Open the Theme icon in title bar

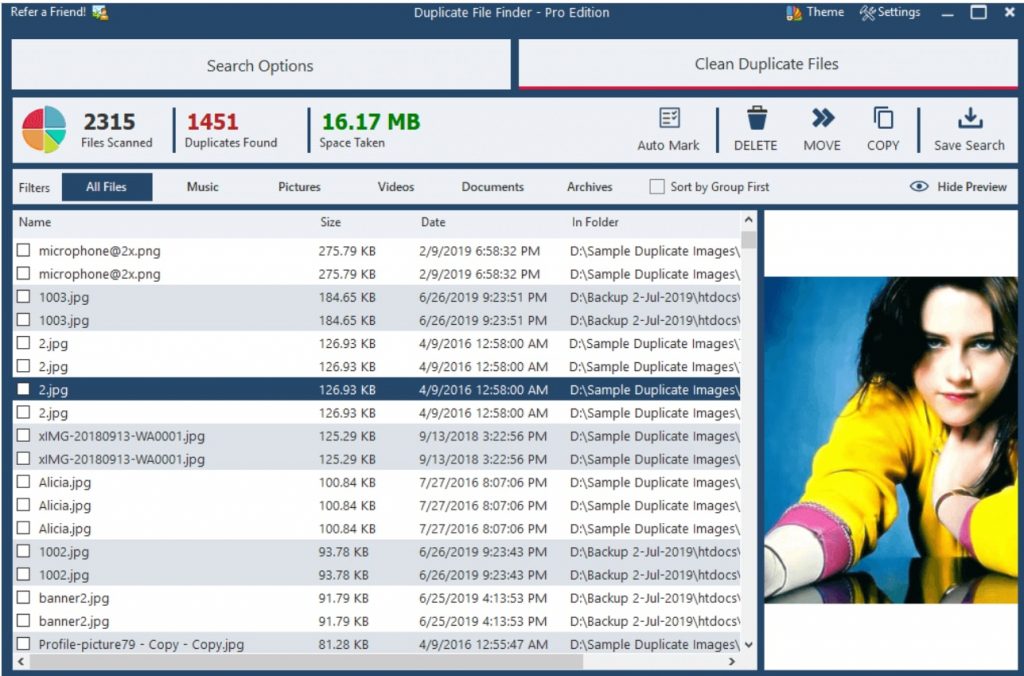tap(794, 13)
